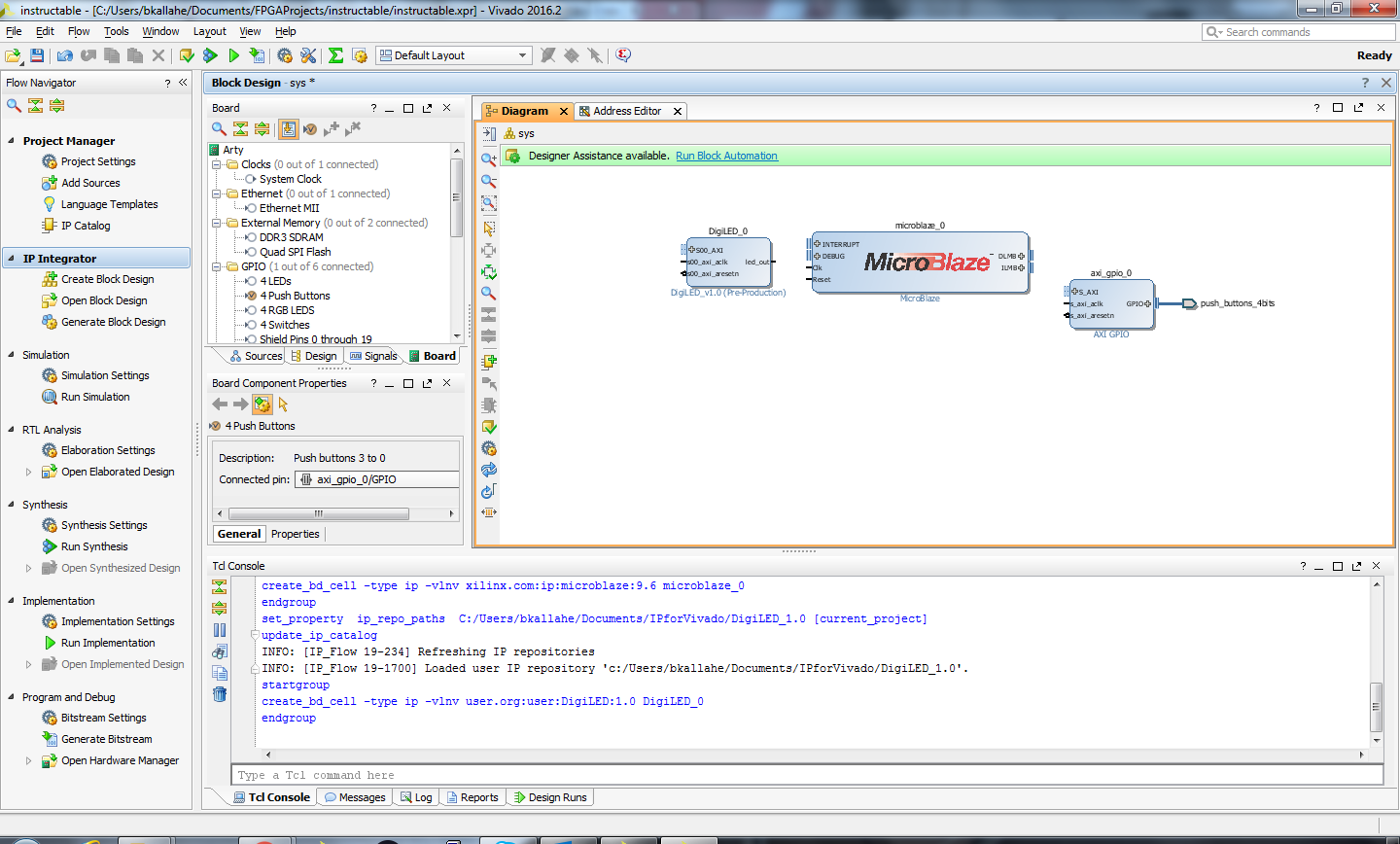Collapse the Ethernet node in Board tree
1400x844 pixels.
[217, 193]
